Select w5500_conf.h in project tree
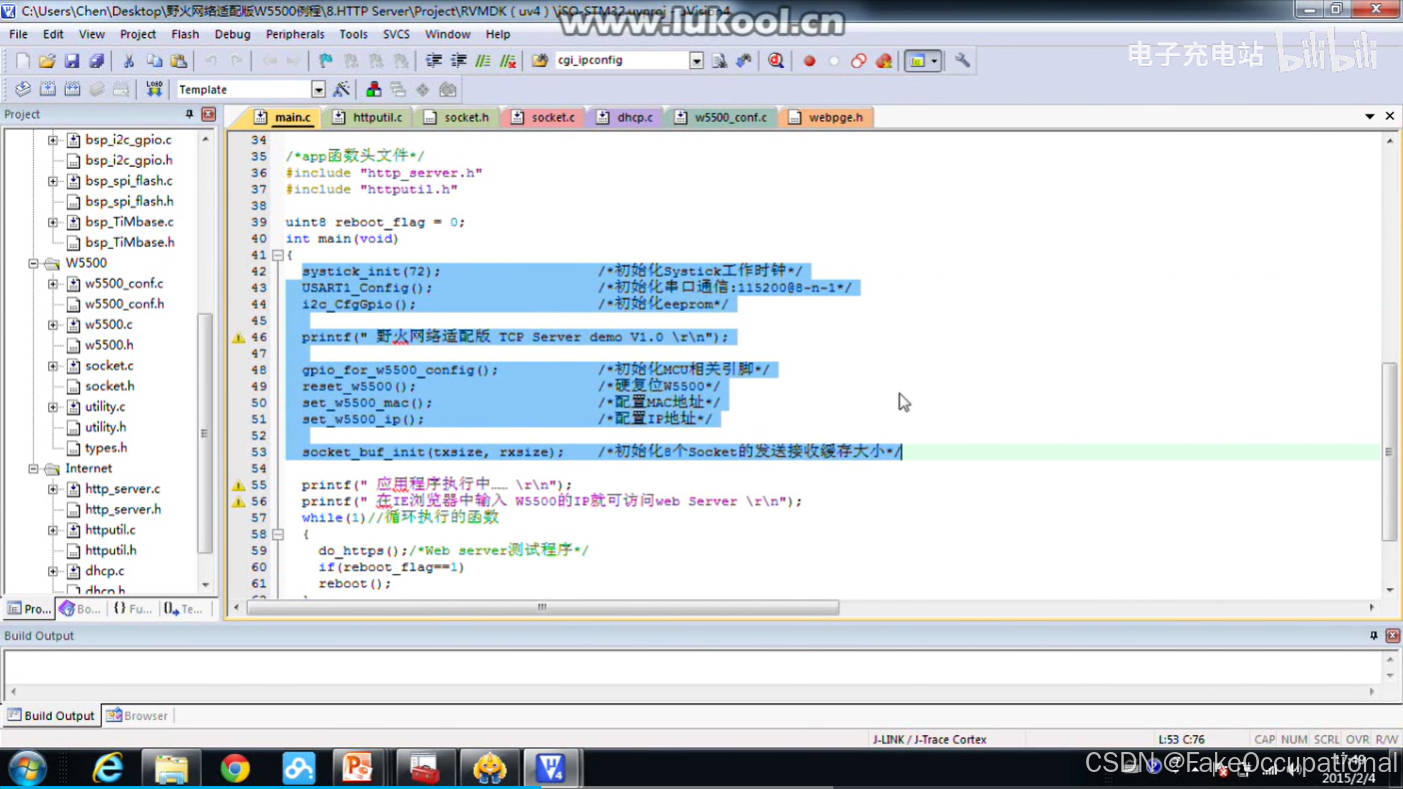Image resolution: width=1403 pixels, height=789 pixels. click(124, 304)
